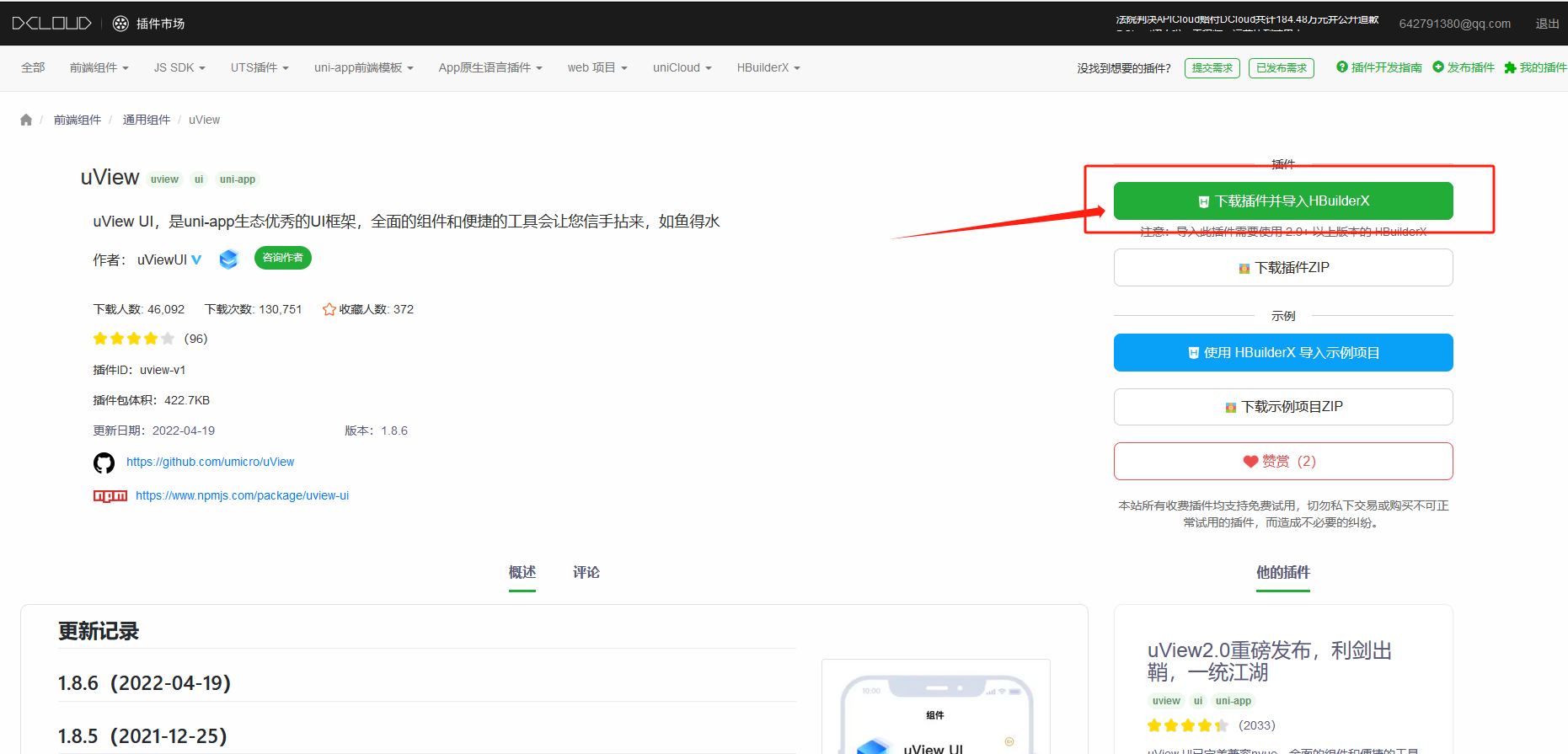Click the 赞赏 (2) button
The width and height of the screenshot is (1568, 754).
point(1283,462)
